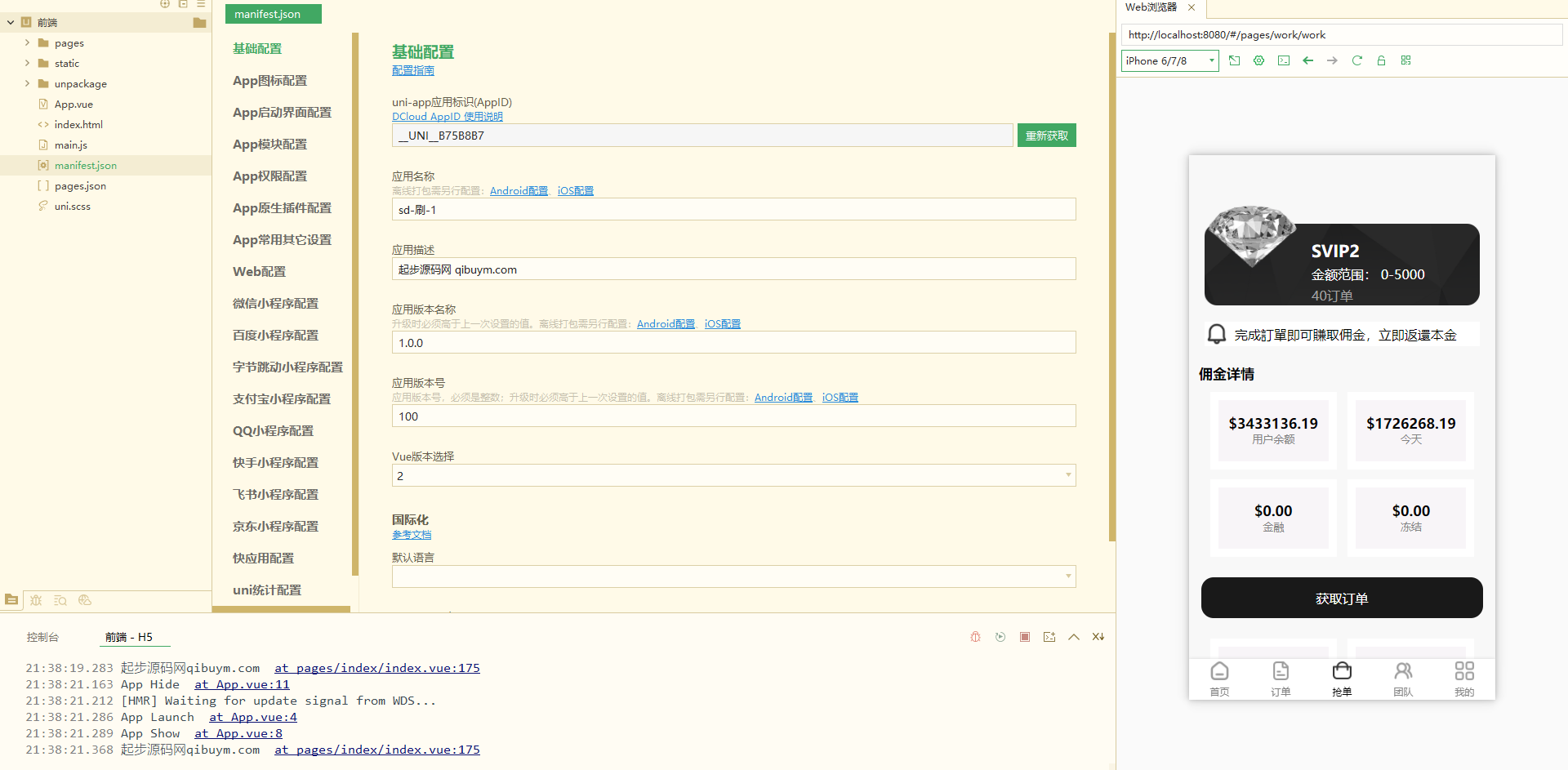1568x770 pixels.
Task: Click the SVIP2 membership card
Action: (x=1342, y=264)
